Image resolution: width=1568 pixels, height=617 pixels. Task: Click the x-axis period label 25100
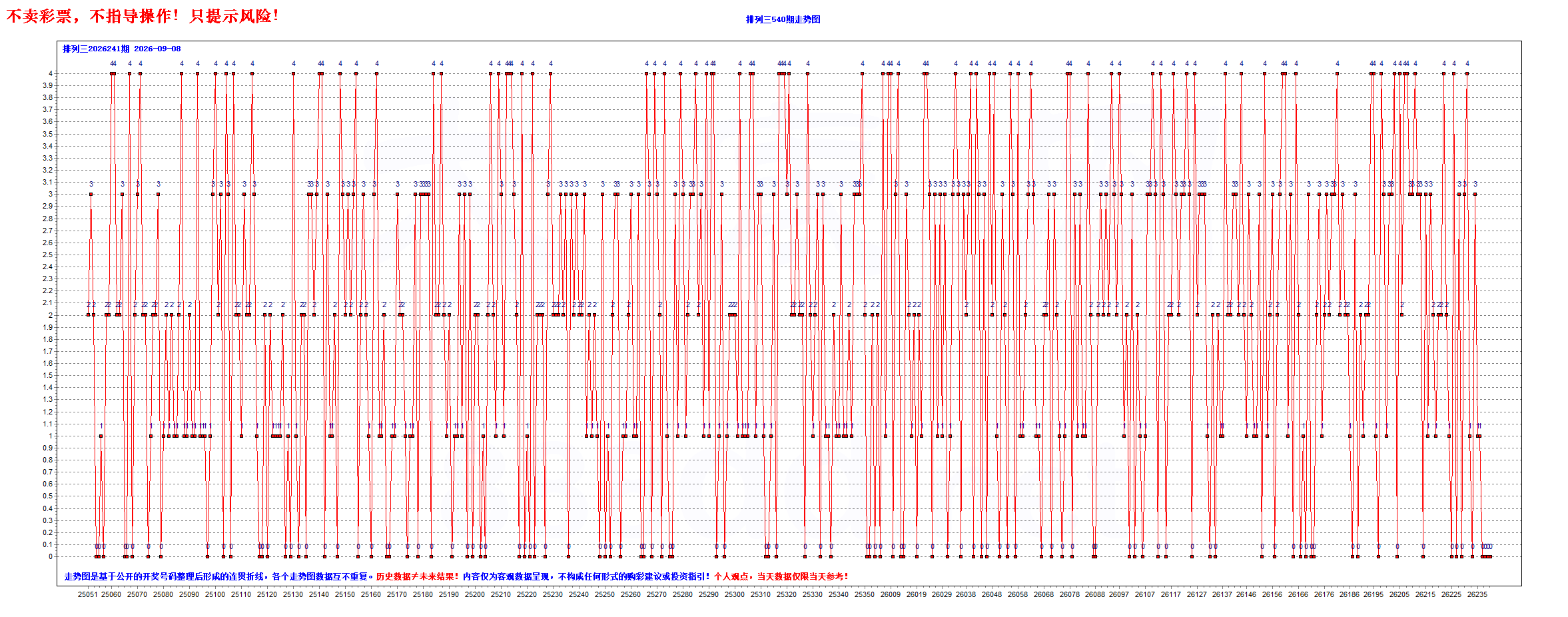click(214, 594)
